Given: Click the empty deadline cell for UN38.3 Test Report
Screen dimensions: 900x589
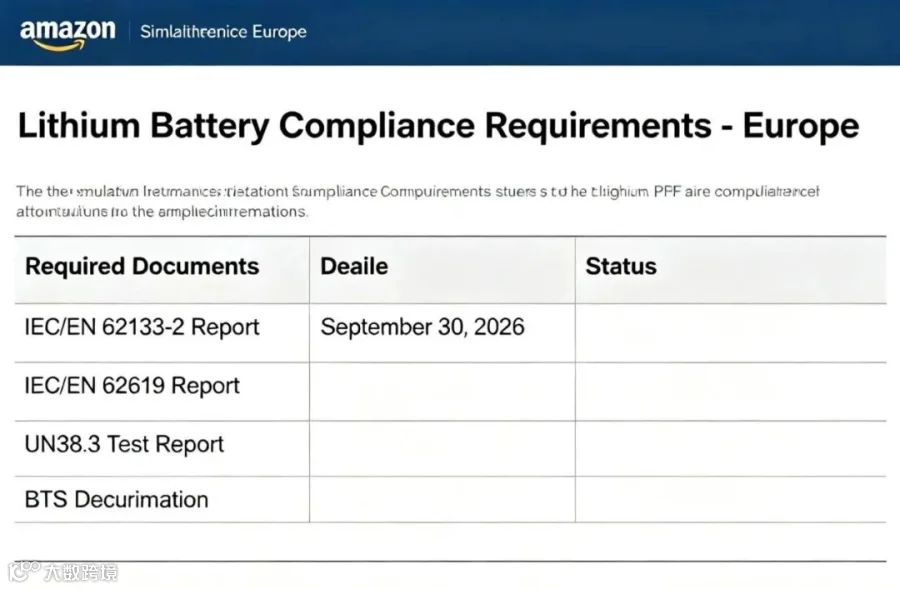Looking at the screenshot, I should (x=443, y=449).
